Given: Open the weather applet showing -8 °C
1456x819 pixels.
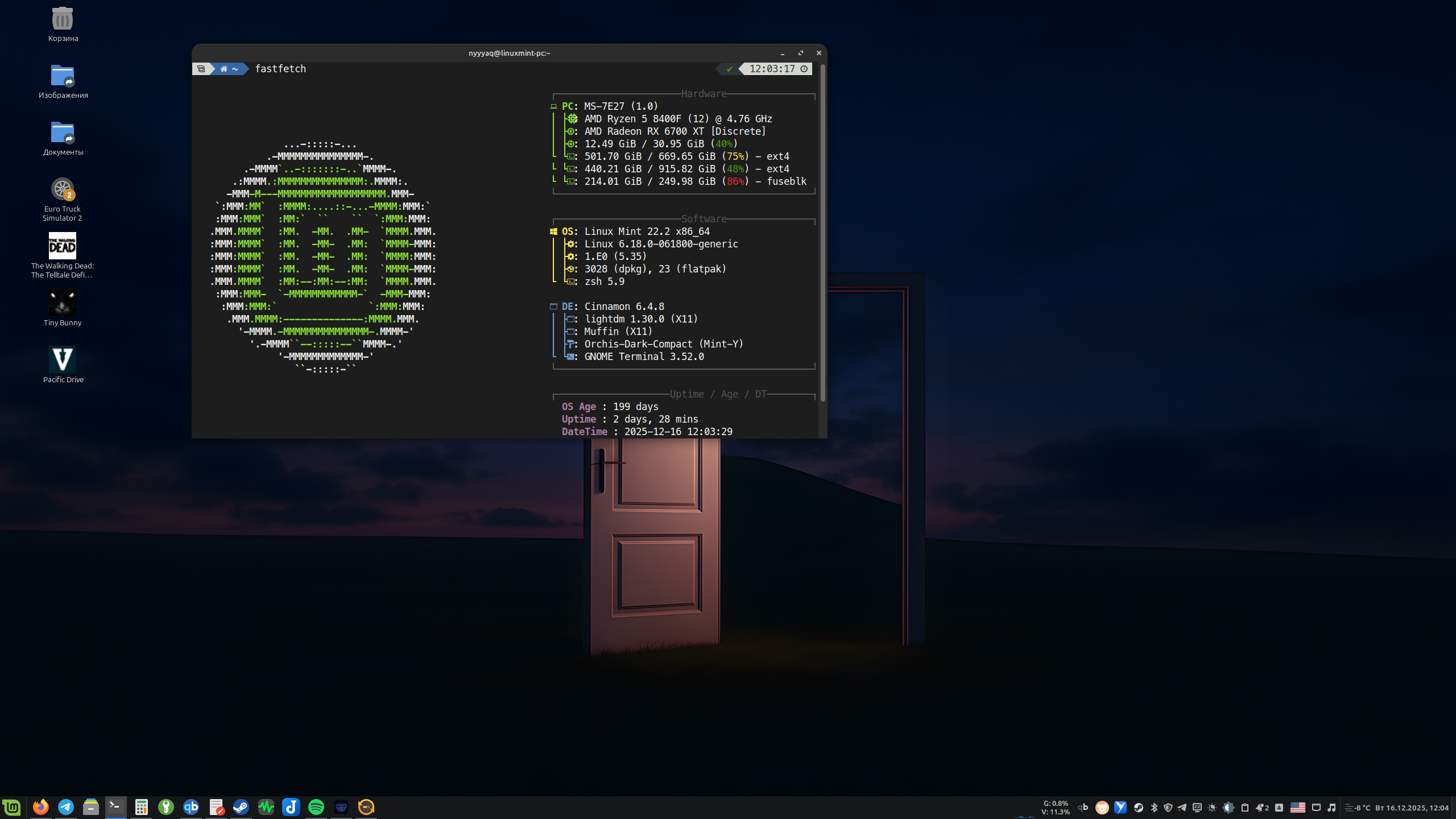Looking at the screenshot, I should pyautogui.click(x=1359, y=808).
